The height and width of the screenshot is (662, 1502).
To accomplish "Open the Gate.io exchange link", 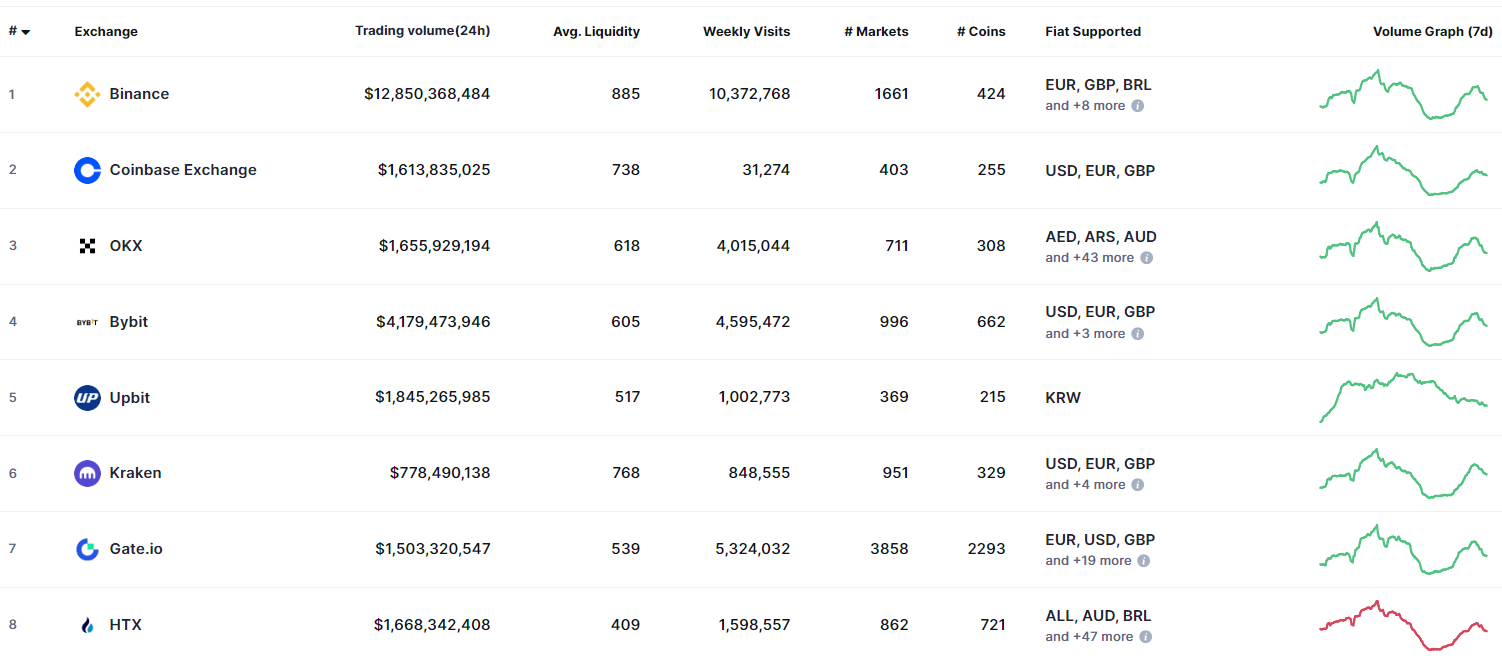I will (x=136, y=549).
